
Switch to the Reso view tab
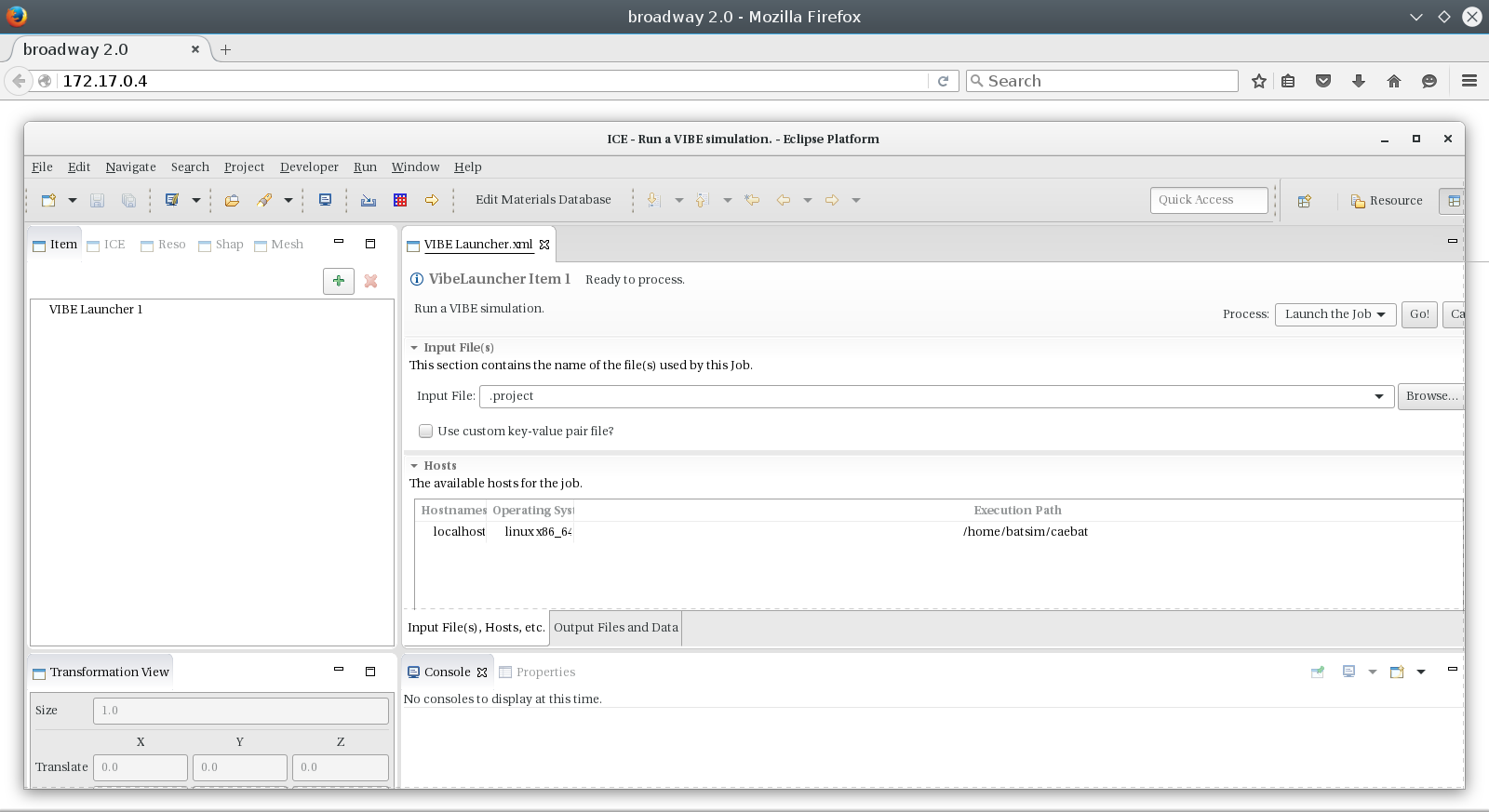coord(164,245)
